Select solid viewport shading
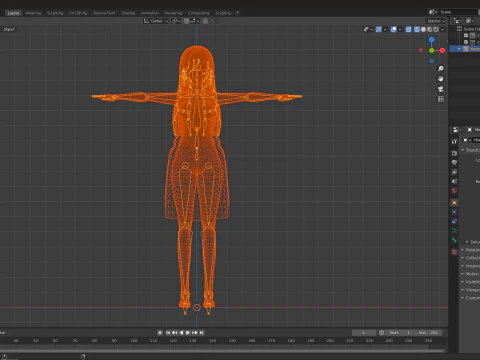This screenshot has height=360, width=480. 423,29
